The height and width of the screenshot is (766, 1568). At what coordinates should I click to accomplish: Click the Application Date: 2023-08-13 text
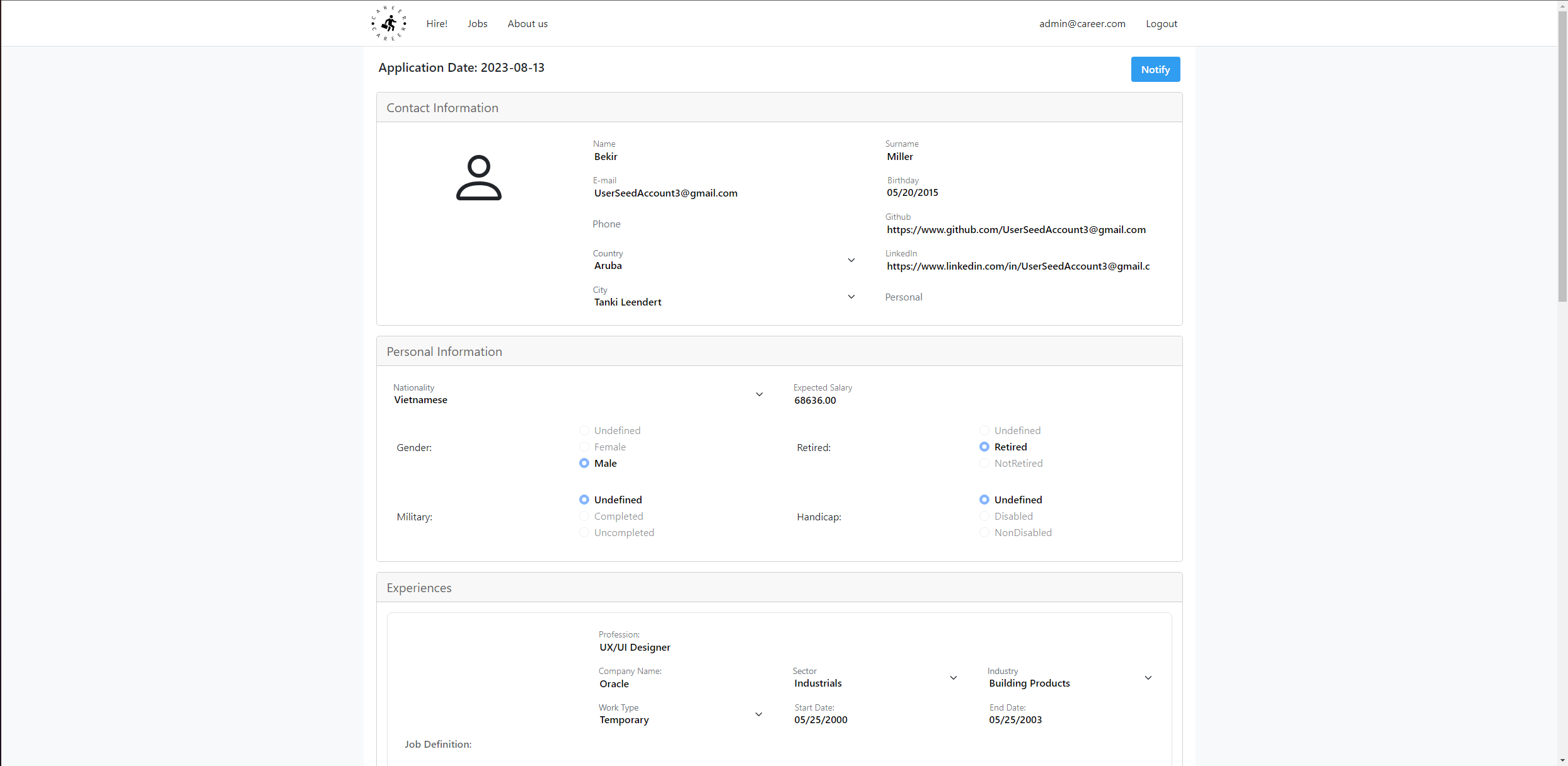coord(461,67)
